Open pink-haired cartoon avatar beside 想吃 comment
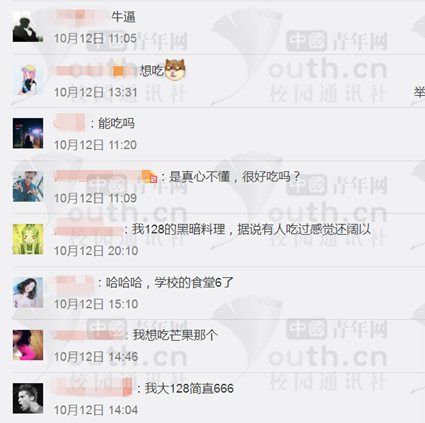The width and height of the screenshot is (425, 423). coord(28,80)
